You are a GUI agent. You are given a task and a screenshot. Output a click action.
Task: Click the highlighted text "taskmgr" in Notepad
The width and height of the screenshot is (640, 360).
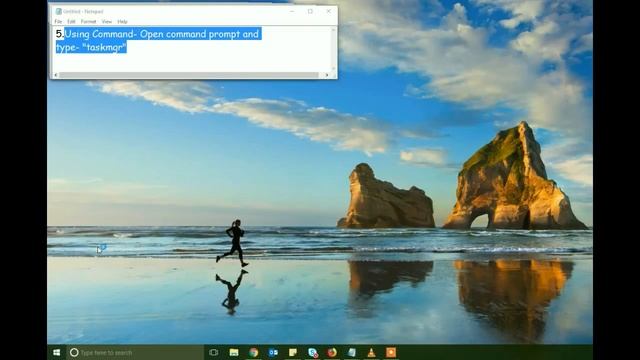[104, 47]
